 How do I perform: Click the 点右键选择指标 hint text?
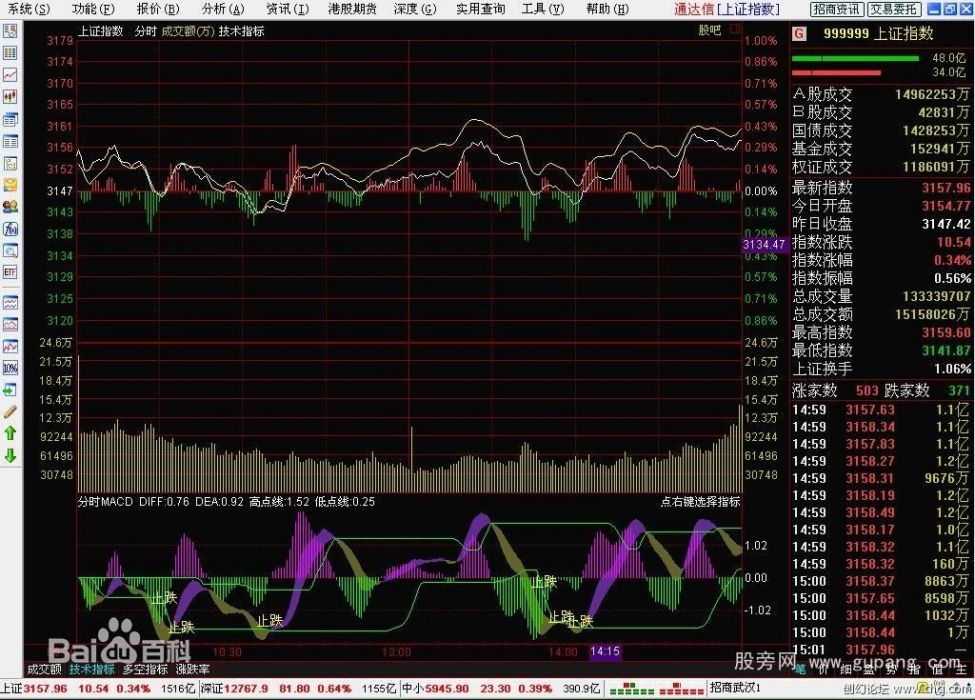tap(700, 502)
